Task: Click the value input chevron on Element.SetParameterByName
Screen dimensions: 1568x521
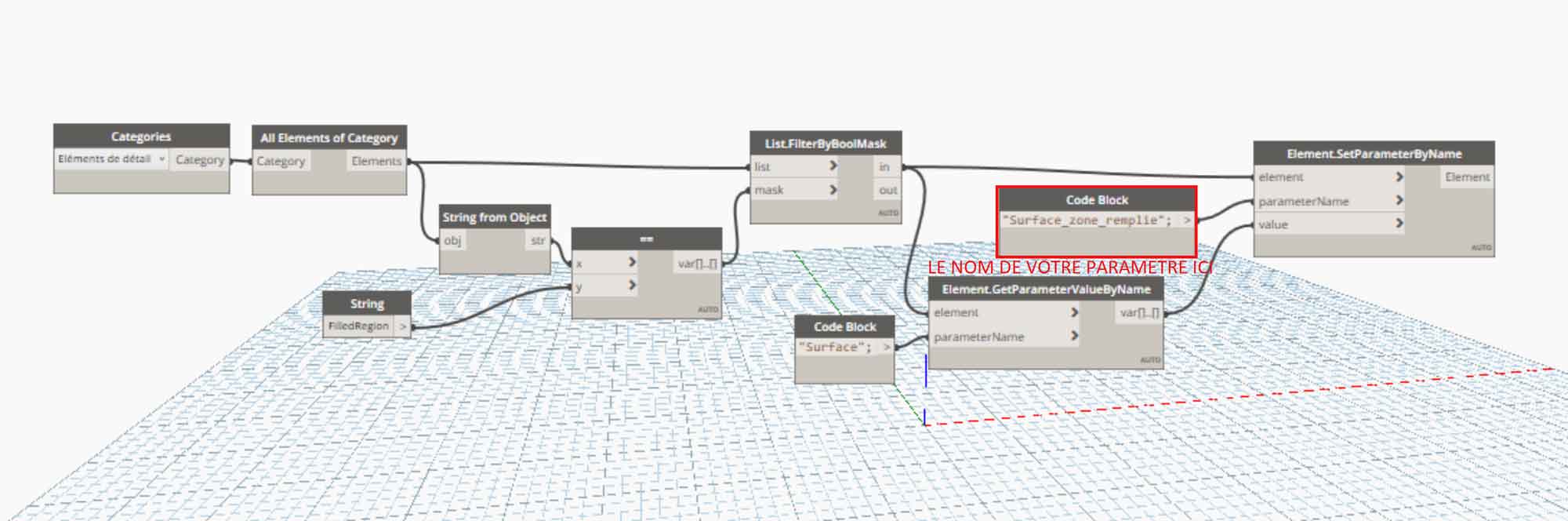Action: (x=1399, y=224)
